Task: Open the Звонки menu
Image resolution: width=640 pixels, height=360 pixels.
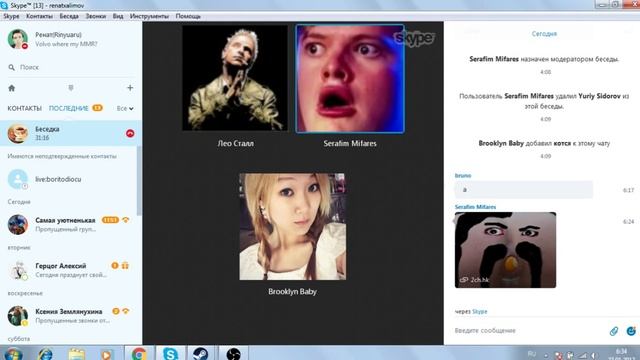Action: (96, 16)
